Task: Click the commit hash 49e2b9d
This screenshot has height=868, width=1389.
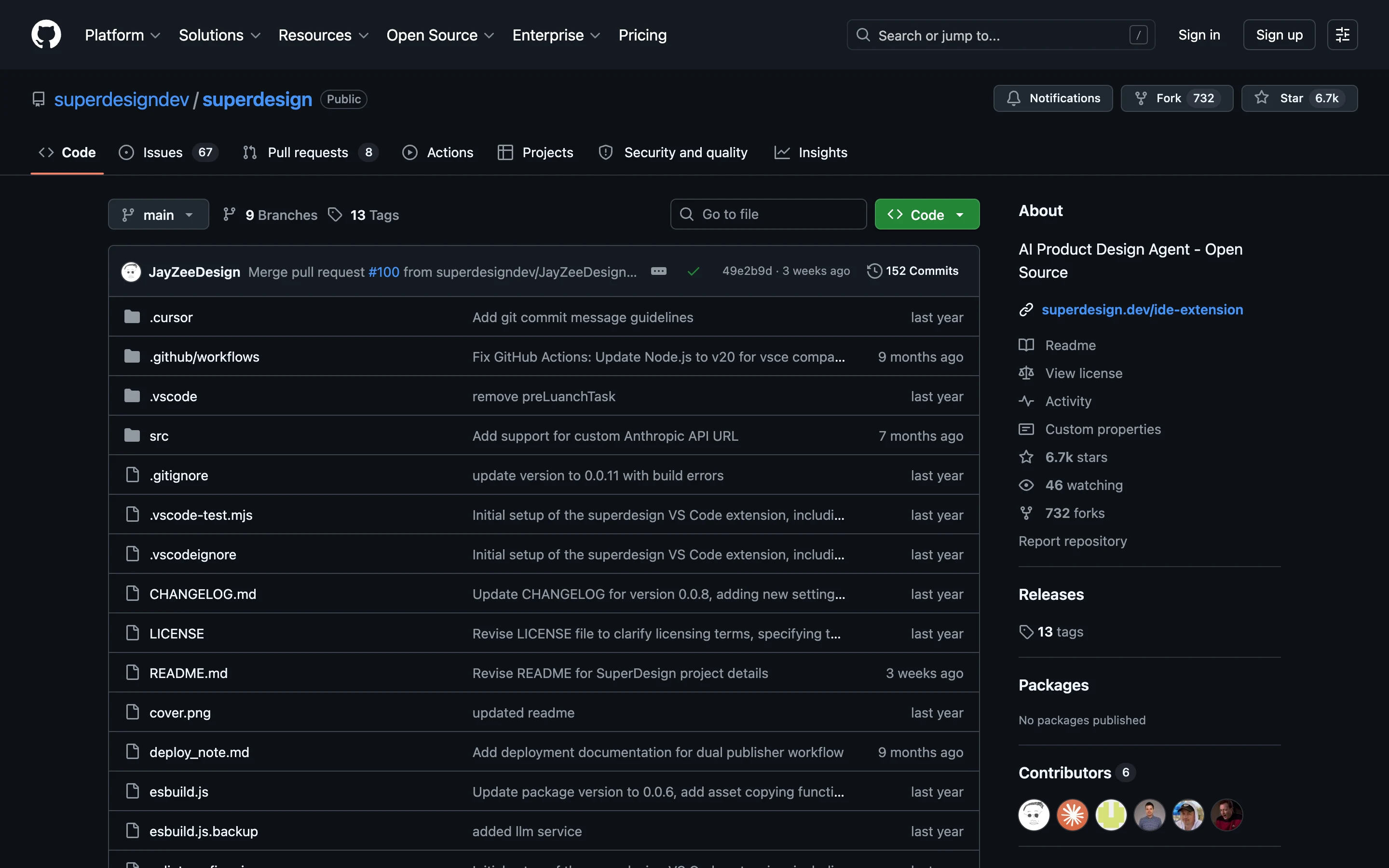Action: tap(747, 271)
